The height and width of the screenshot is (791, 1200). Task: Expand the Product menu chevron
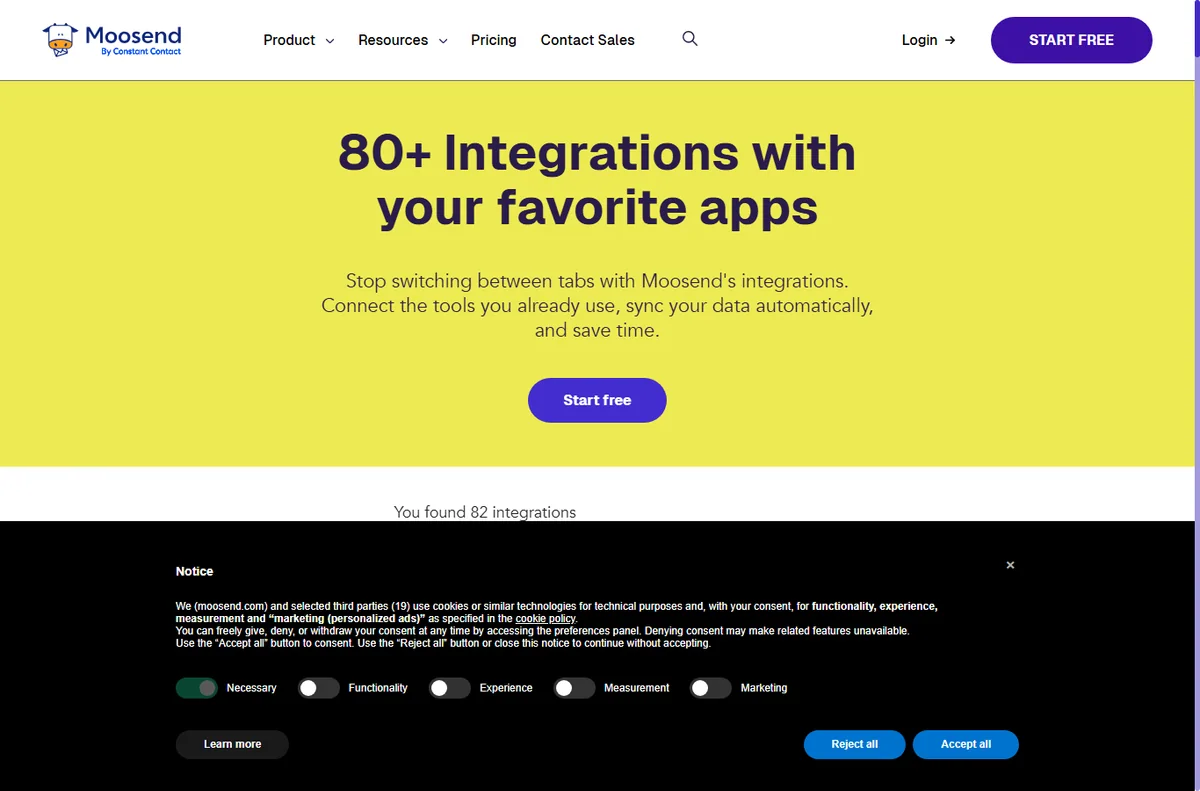(330, 41)
